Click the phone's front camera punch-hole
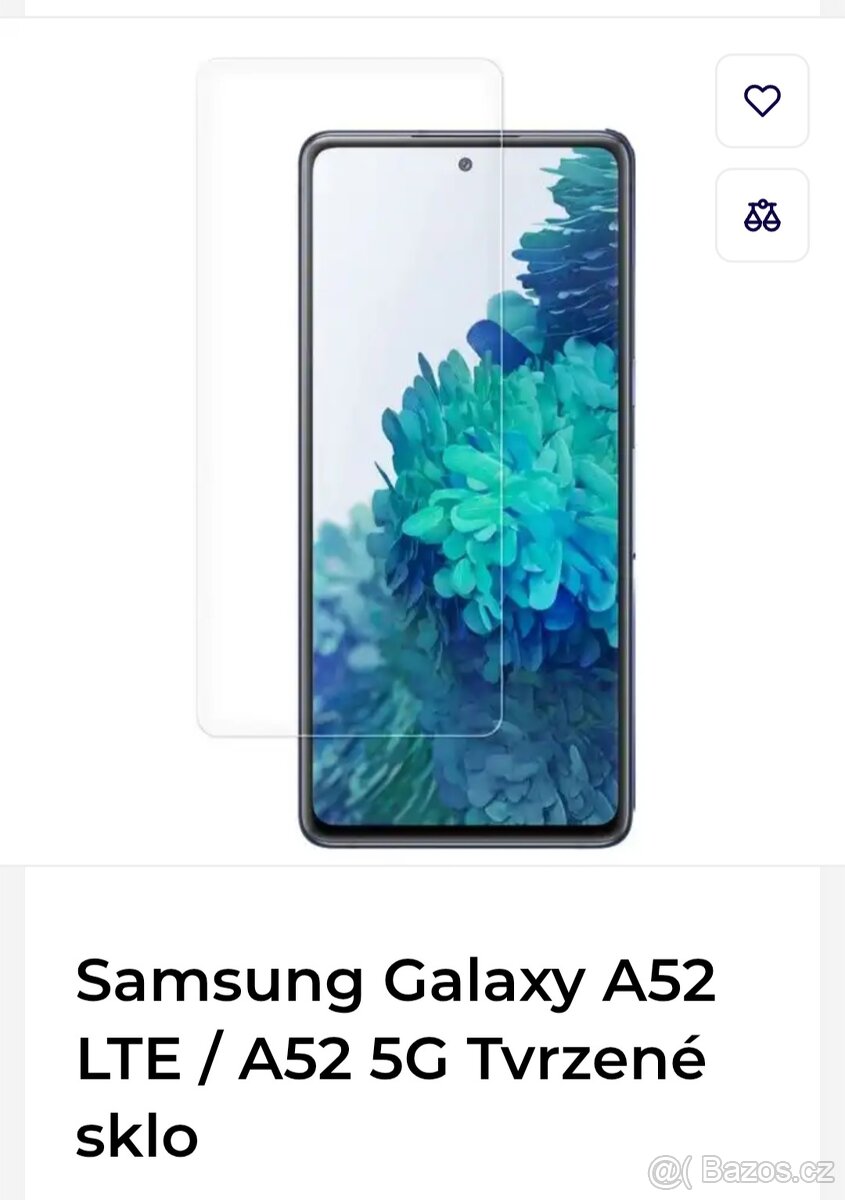The height and width of the screenshot is (1200, 845). pyautogui.click(x=465, y=164)
